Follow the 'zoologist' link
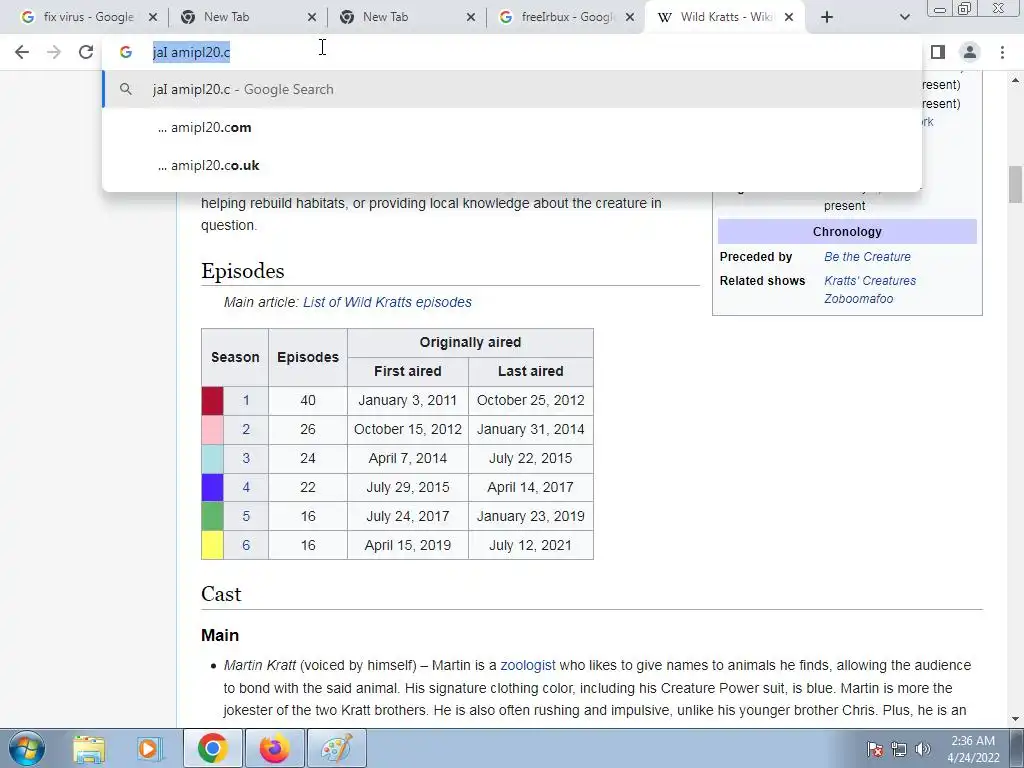The width and height of the screenshot is (1024, 768). coord(528,665)
